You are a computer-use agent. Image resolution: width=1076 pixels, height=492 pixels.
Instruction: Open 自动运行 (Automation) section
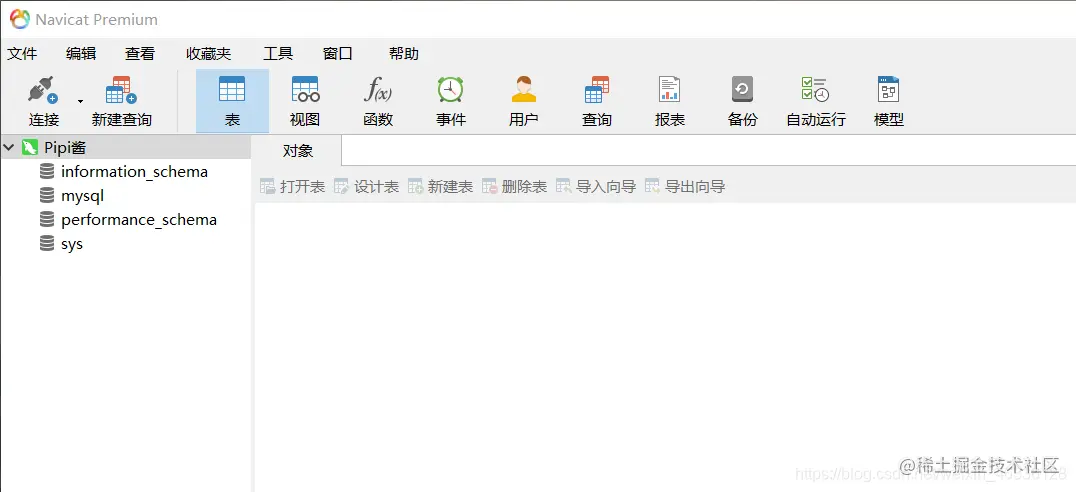point(816,102)
